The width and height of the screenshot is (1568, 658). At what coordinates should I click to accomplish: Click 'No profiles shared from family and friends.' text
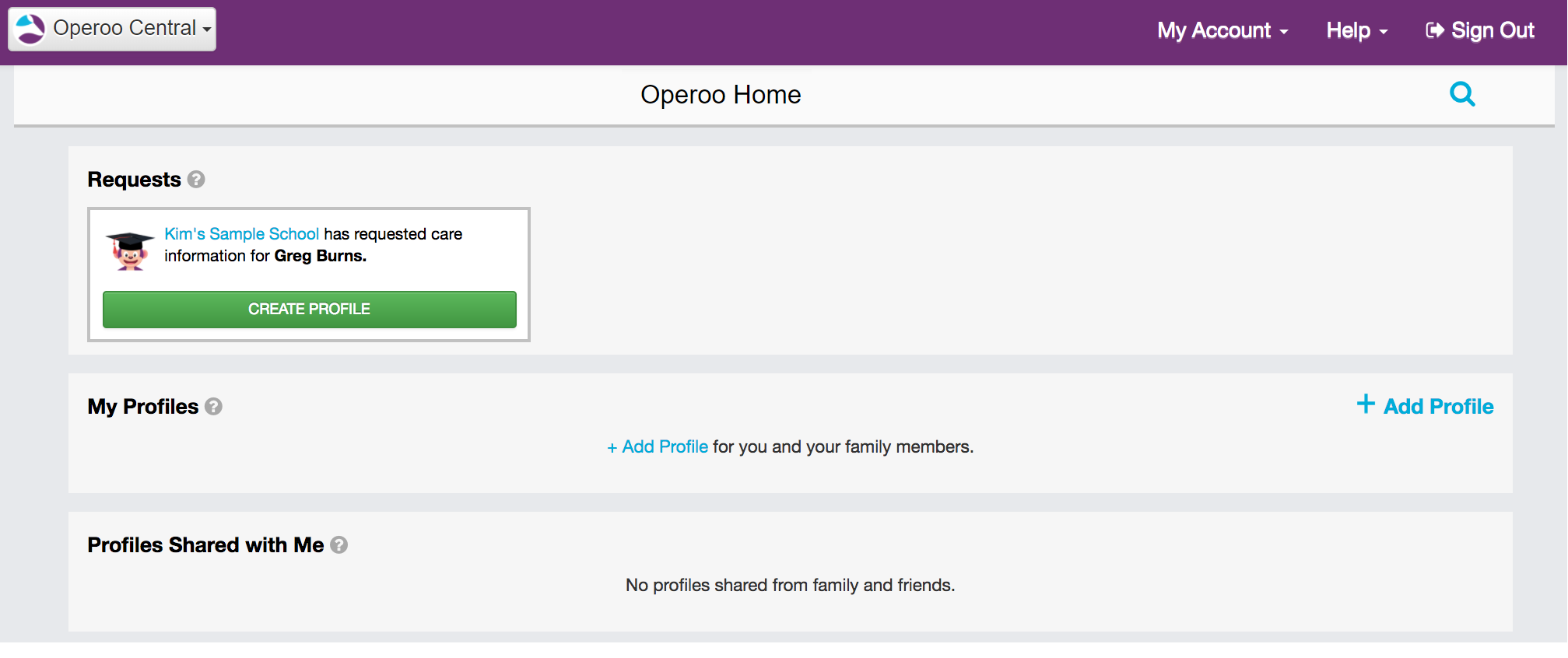(791, 586)
